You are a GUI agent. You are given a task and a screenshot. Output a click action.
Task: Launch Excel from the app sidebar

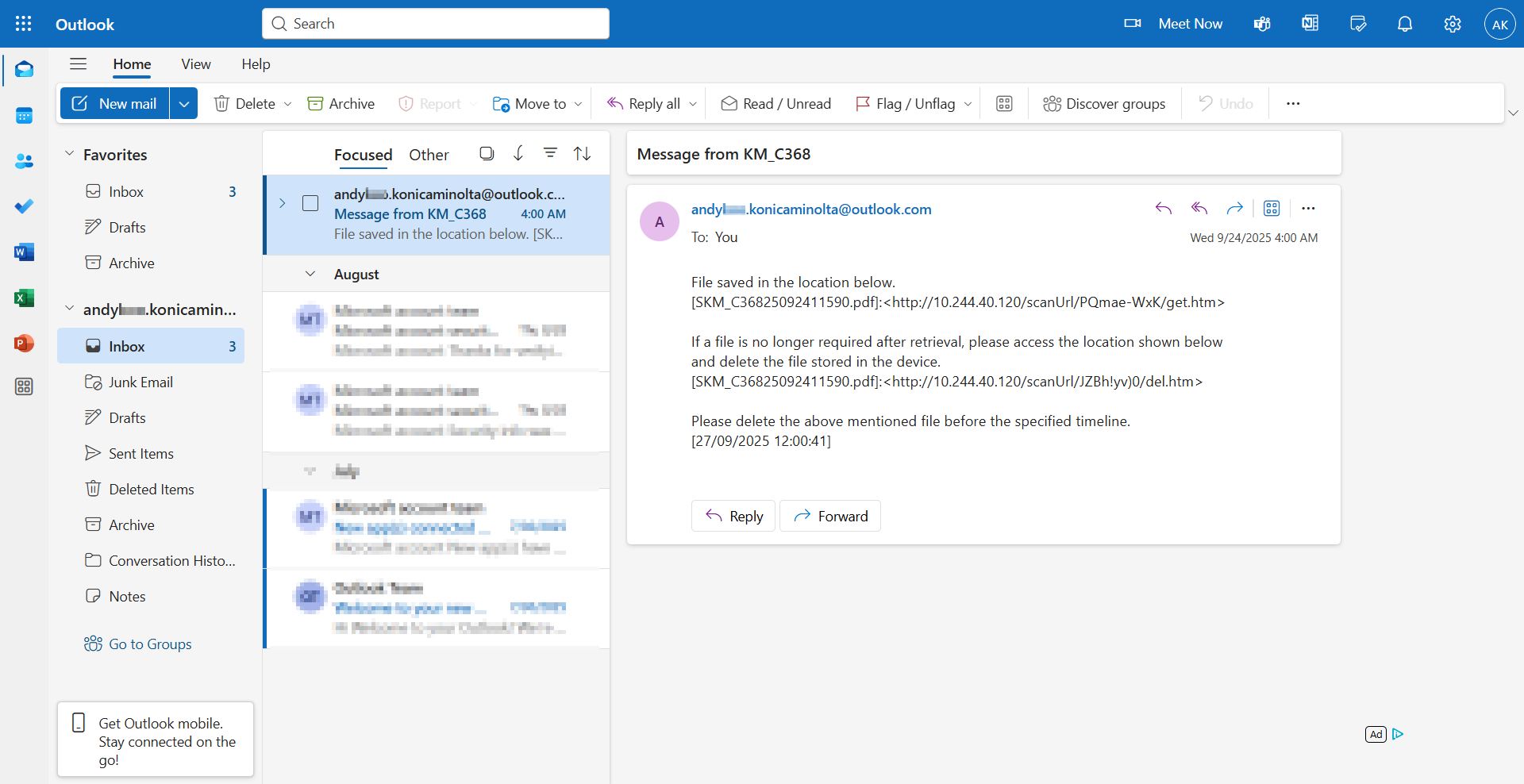pyautogui.click(x=24, y=298)
